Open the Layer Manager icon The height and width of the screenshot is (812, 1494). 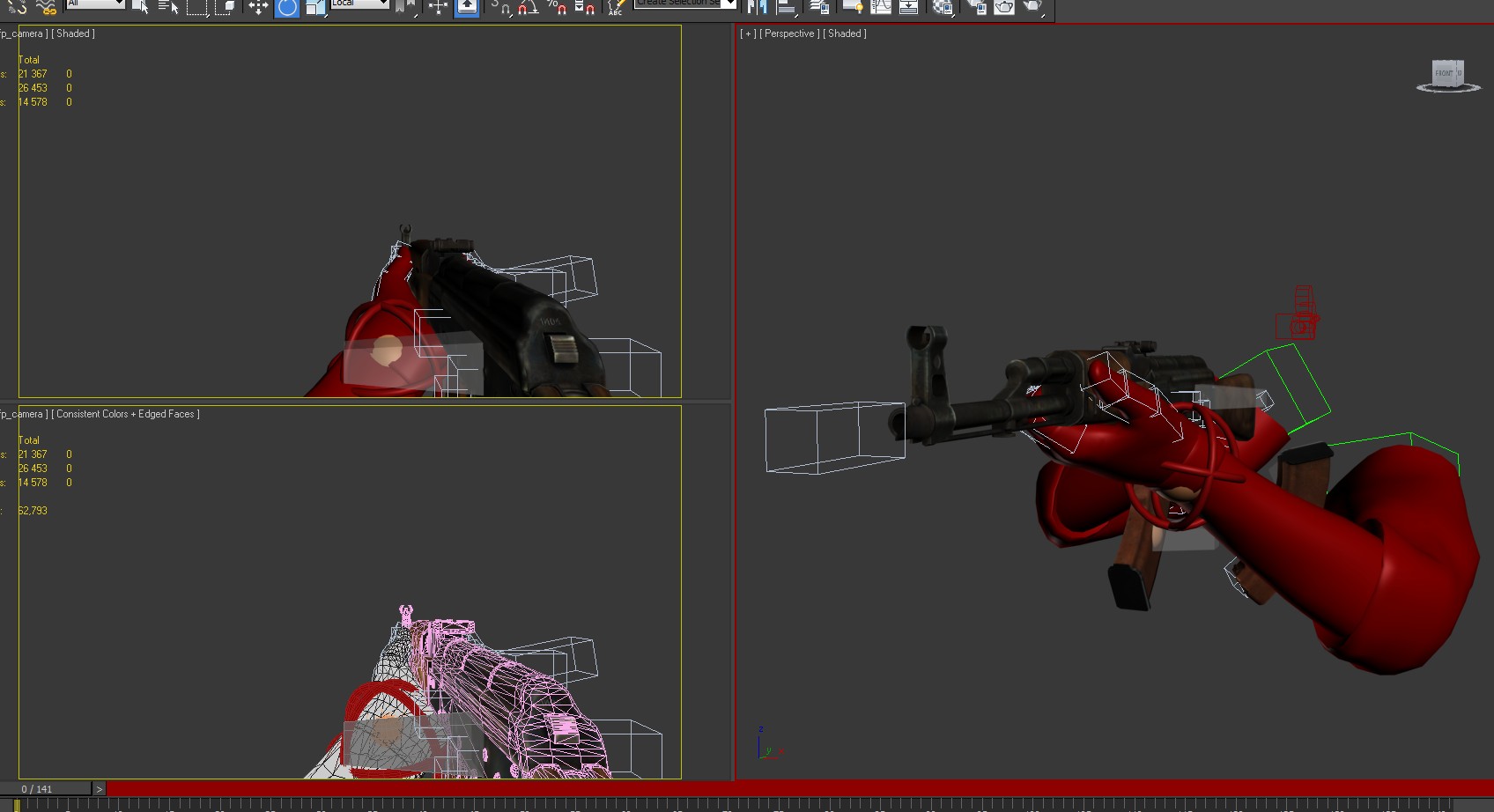tap(819, 7)
